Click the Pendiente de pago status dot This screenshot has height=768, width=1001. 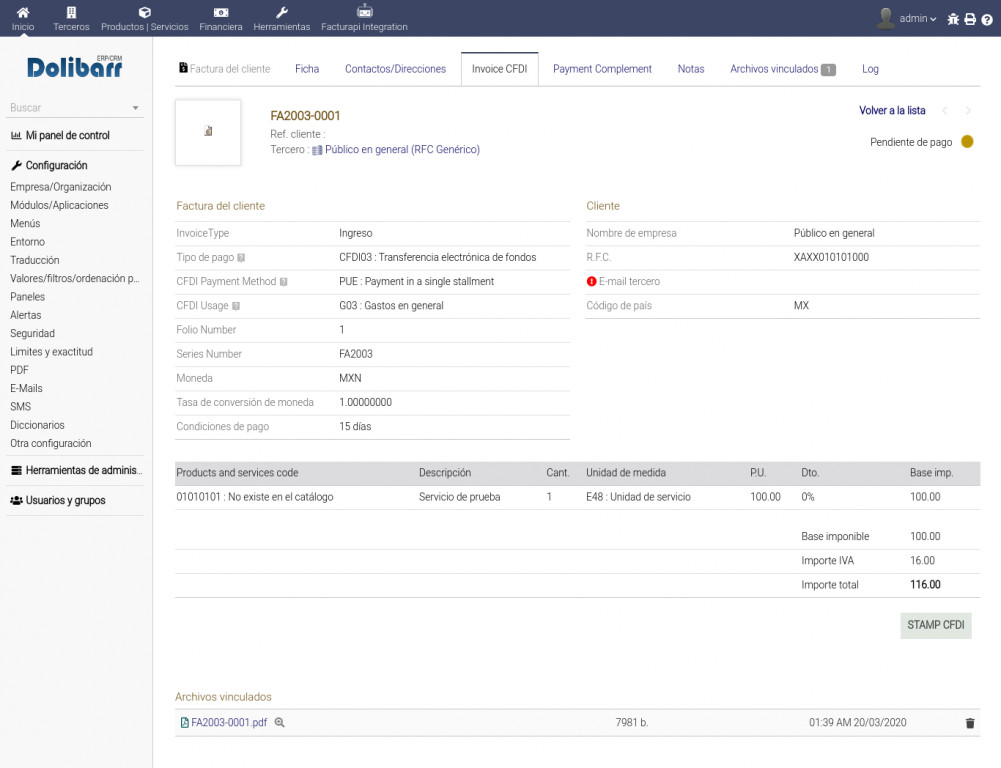[x=967, y=142]
